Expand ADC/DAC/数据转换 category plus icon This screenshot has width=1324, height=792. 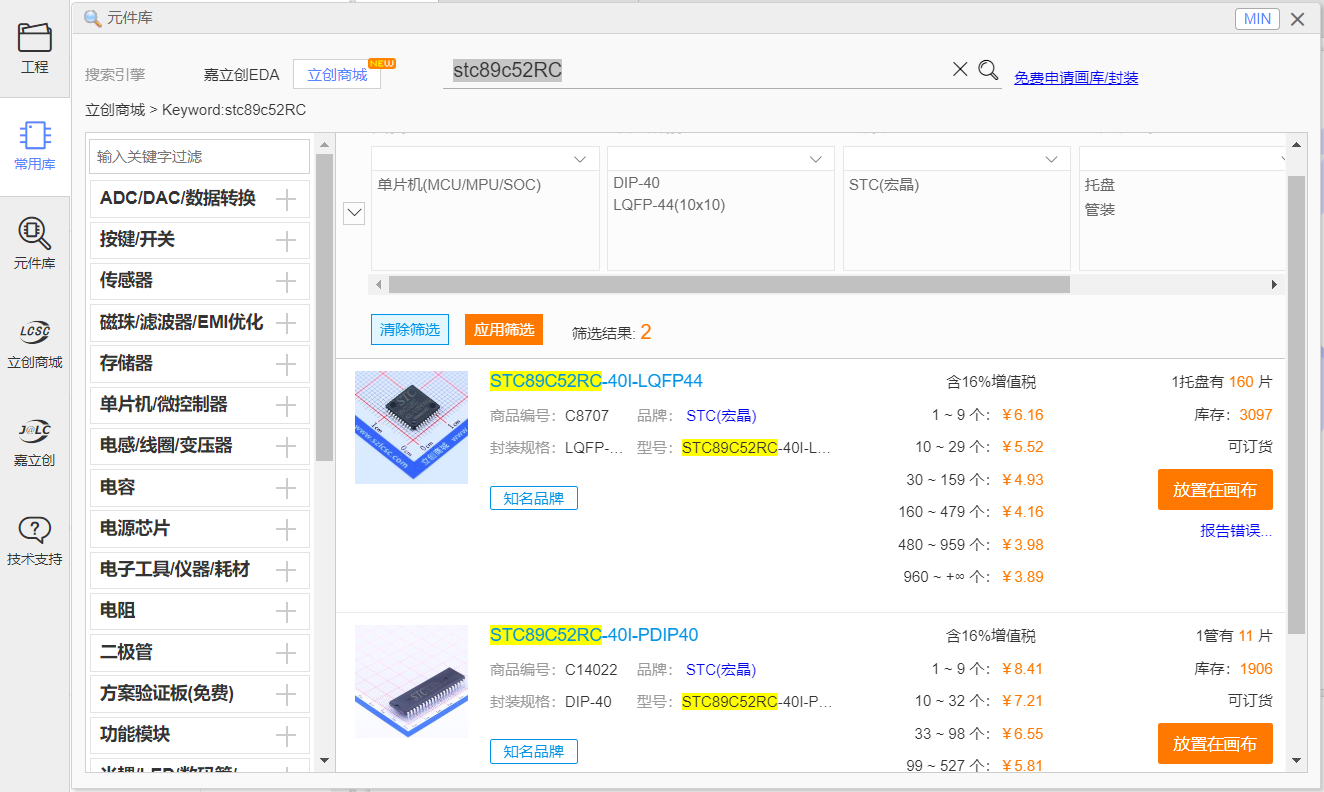coord(286,199)
